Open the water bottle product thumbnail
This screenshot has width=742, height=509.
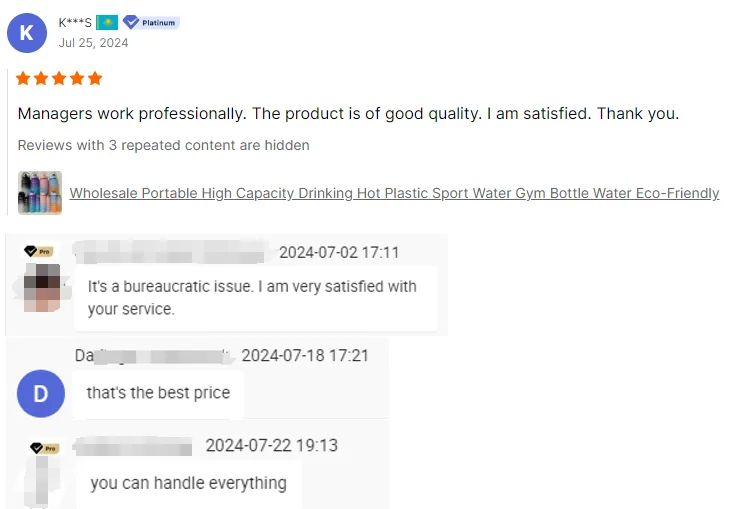click(x=40, y=193)
